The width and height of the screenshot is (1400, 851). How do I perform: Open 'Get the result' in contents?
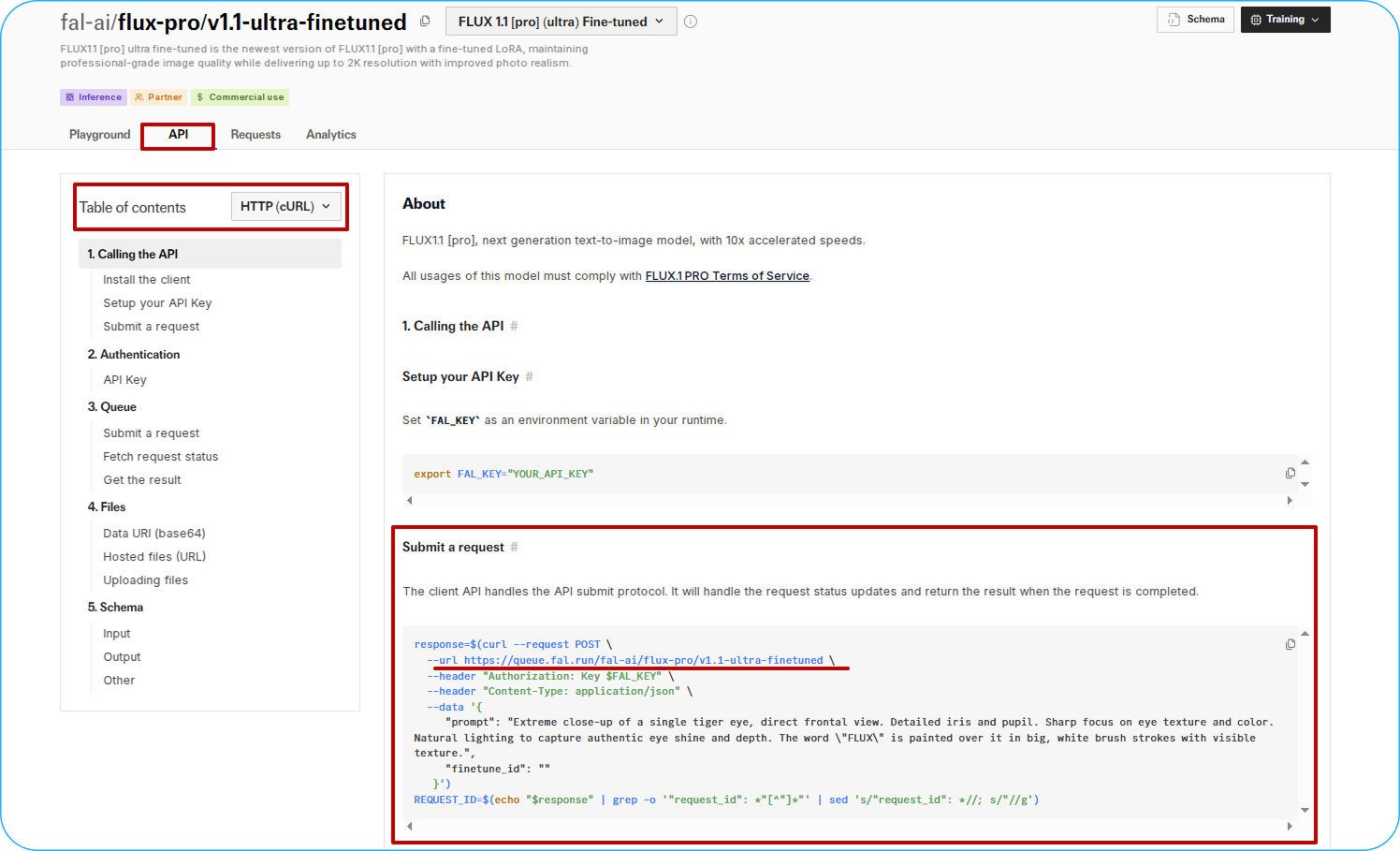[142, 480]
